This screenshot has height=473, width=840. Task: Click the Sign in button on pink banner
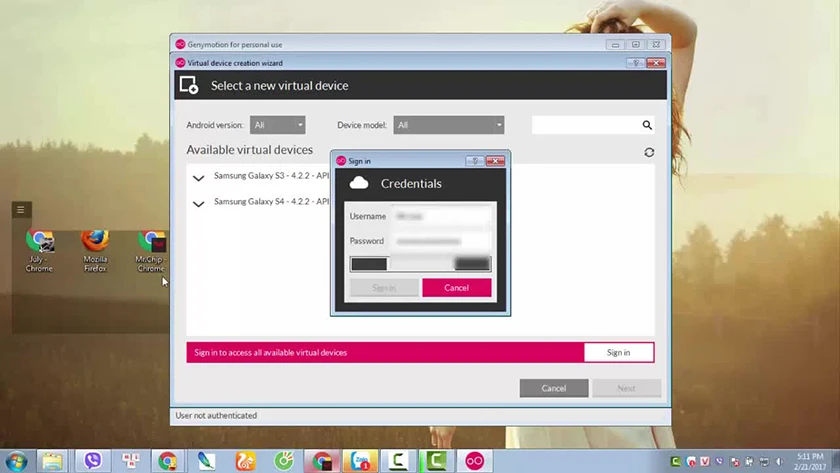[618, 352]
